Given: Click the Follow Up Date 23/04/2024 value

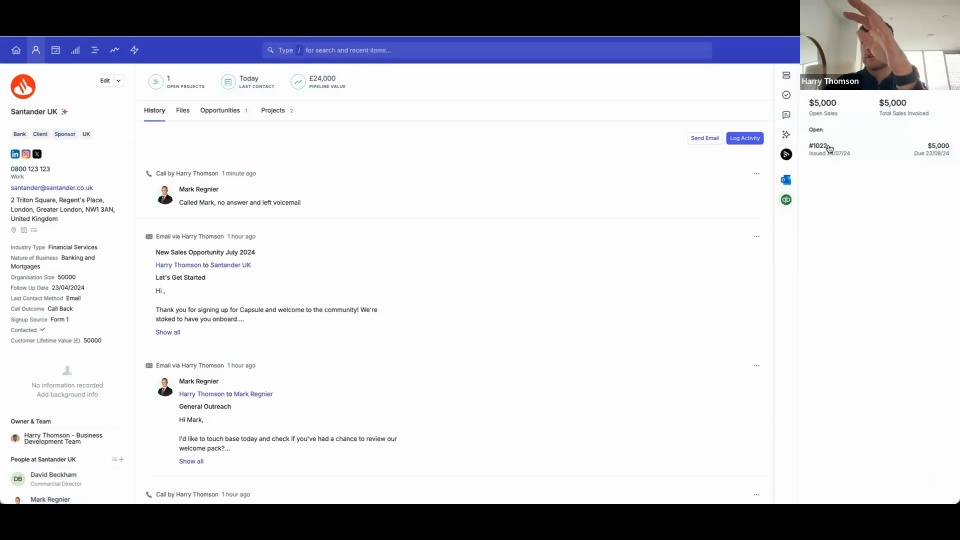Looking at the screenshot, I should 68,288.
